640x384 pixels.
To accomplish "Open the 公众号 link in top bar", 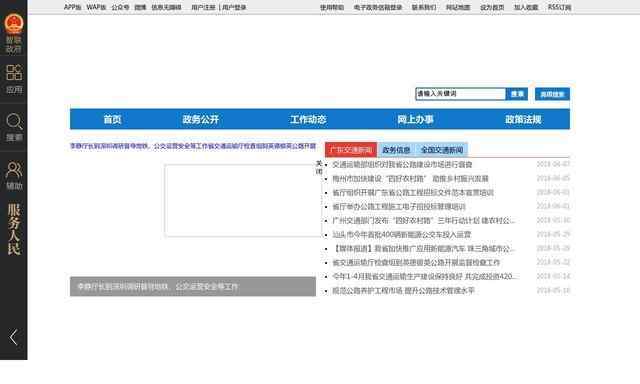I will click(x=120, y=7).
